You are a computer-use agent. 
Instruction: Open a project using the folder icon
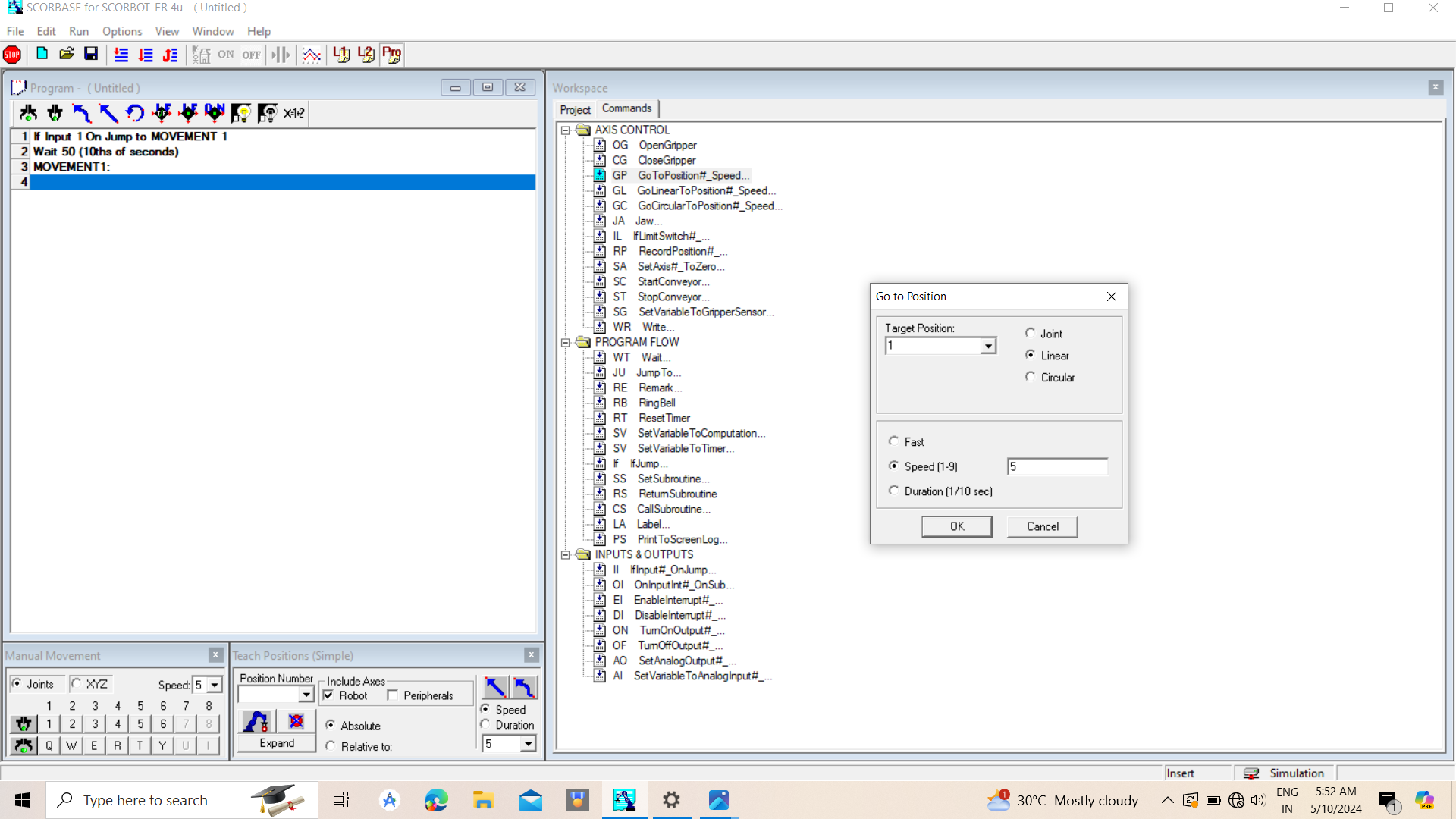click(x=67, y=54)
